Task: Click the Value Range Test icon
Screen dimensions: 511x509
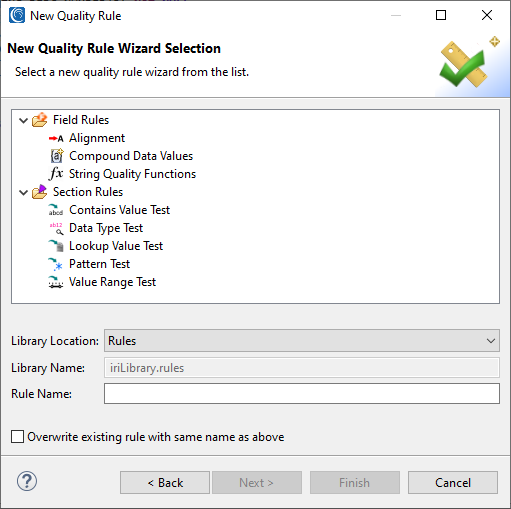Action: pos(56,282)
